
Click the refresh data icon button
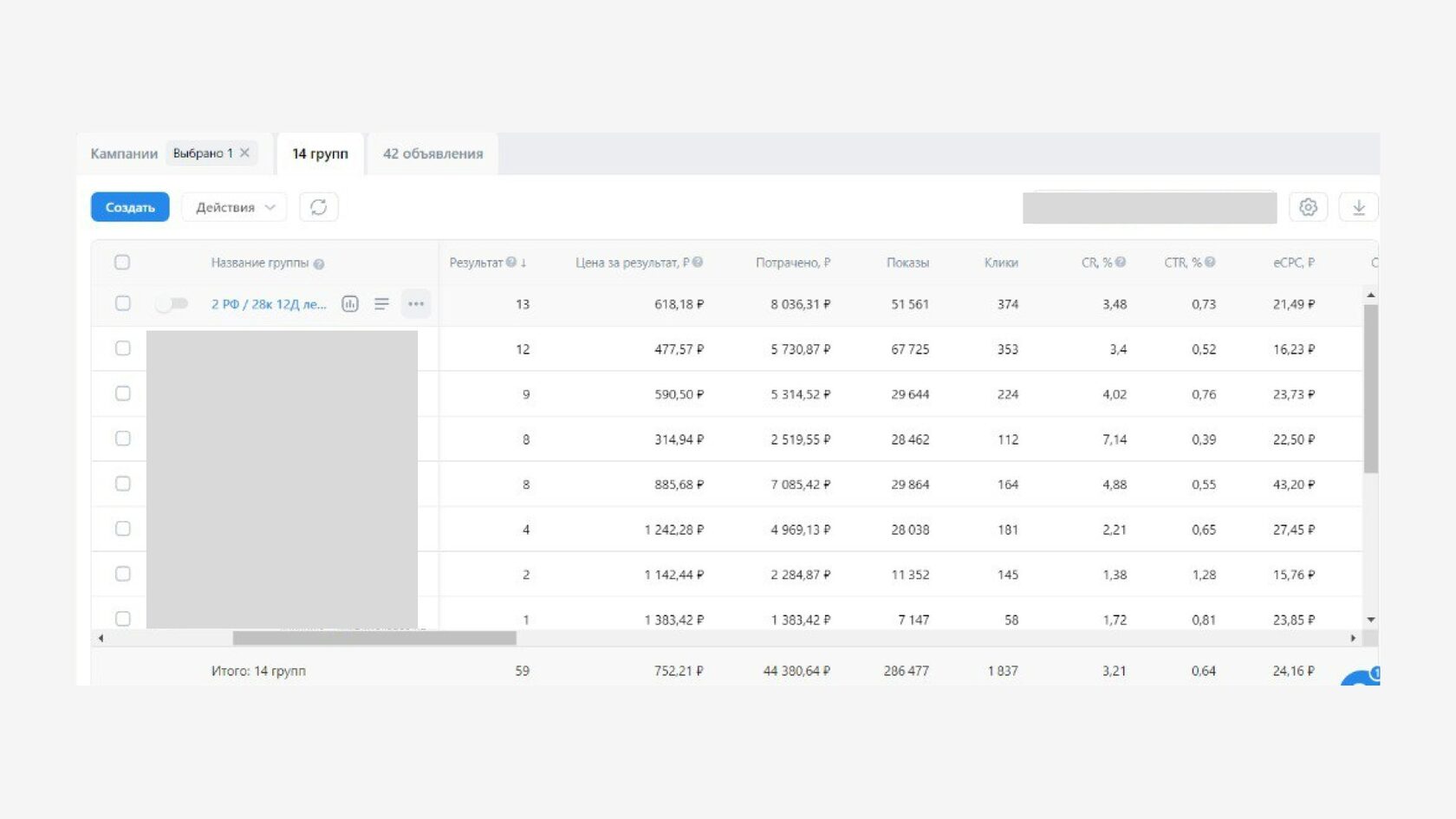(318, 207)
